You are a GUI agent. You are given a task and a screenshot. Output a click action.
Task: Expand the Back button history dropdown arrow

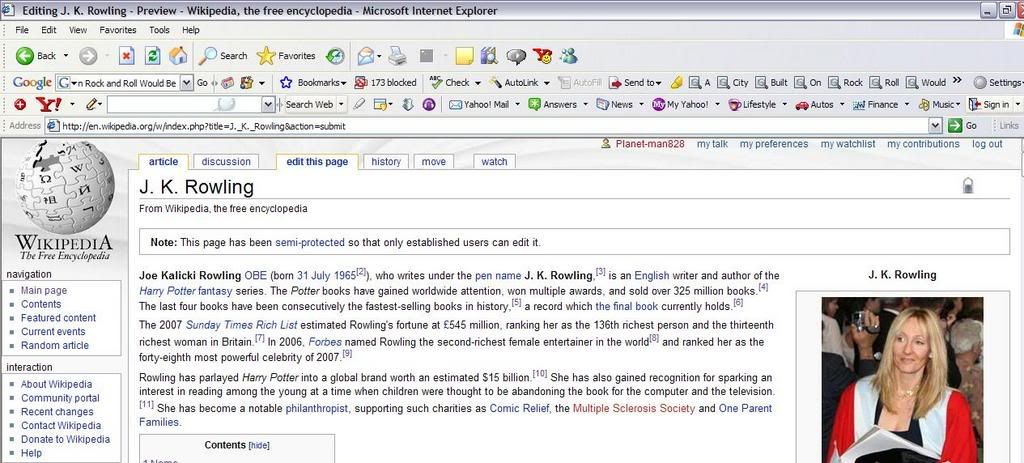click(x=66, y=56)
